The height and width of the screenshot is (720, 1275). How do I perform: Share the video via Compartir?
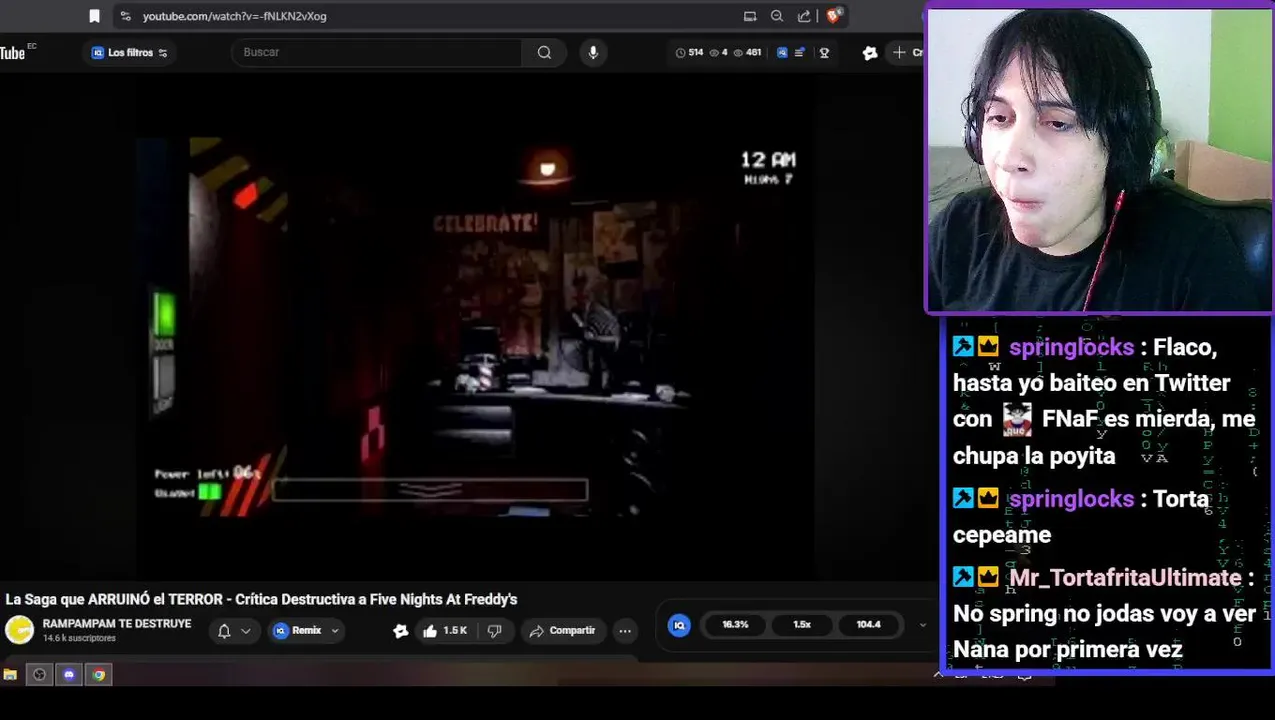562,631
